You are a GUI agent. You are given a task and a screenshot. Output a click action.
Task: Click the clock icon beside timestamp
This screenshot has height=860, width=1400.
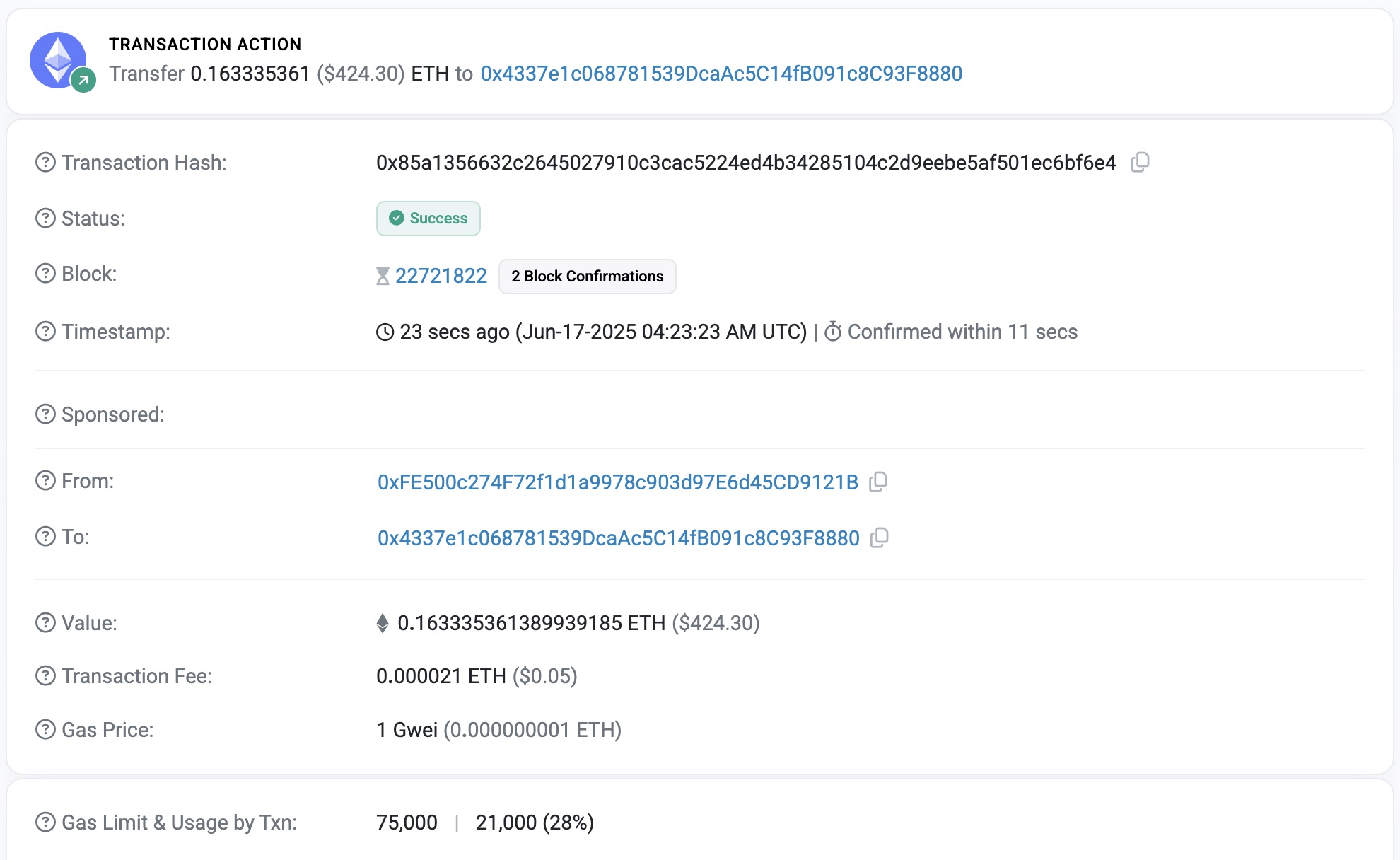pos(385,332)
